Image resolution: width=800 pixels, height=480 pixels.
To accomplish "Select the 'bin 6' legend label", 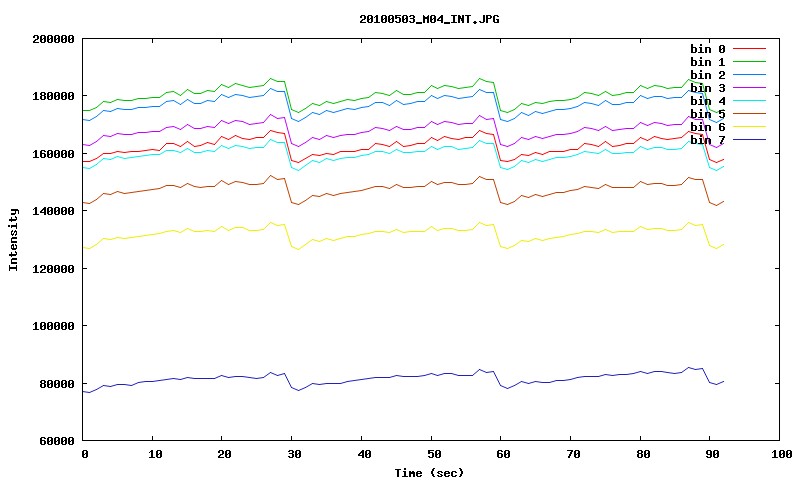I will click(708, 127).
